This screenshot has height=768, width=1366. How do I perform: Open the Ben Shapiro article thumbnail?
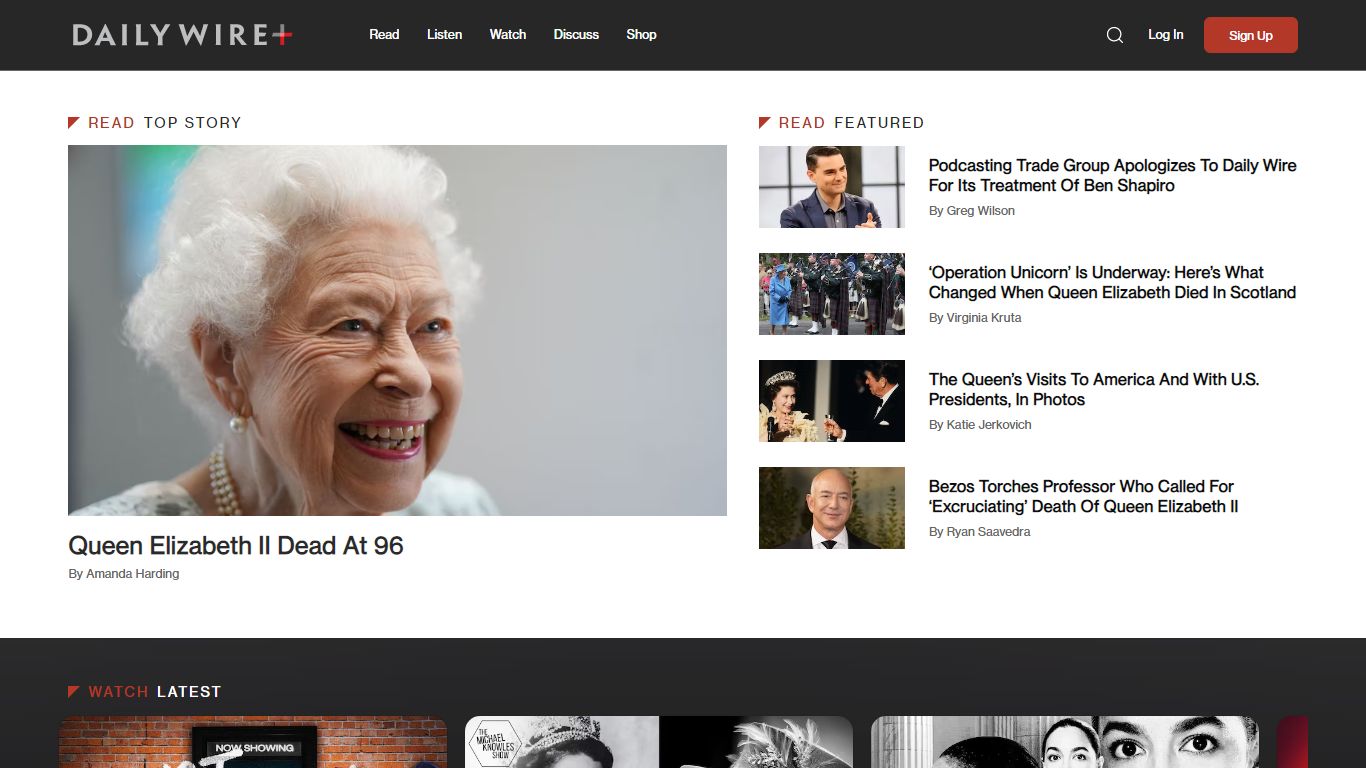pos(832,187)
